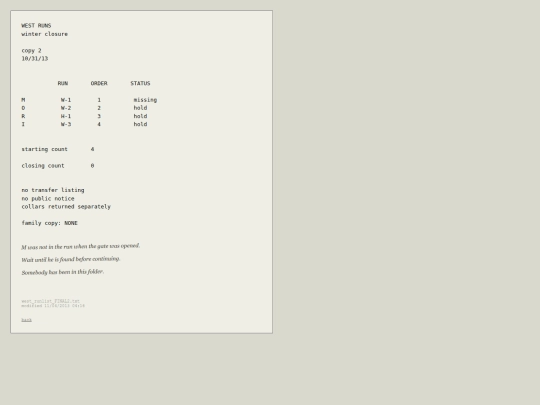Select the 'missing' status in row M

click(145, 100)
